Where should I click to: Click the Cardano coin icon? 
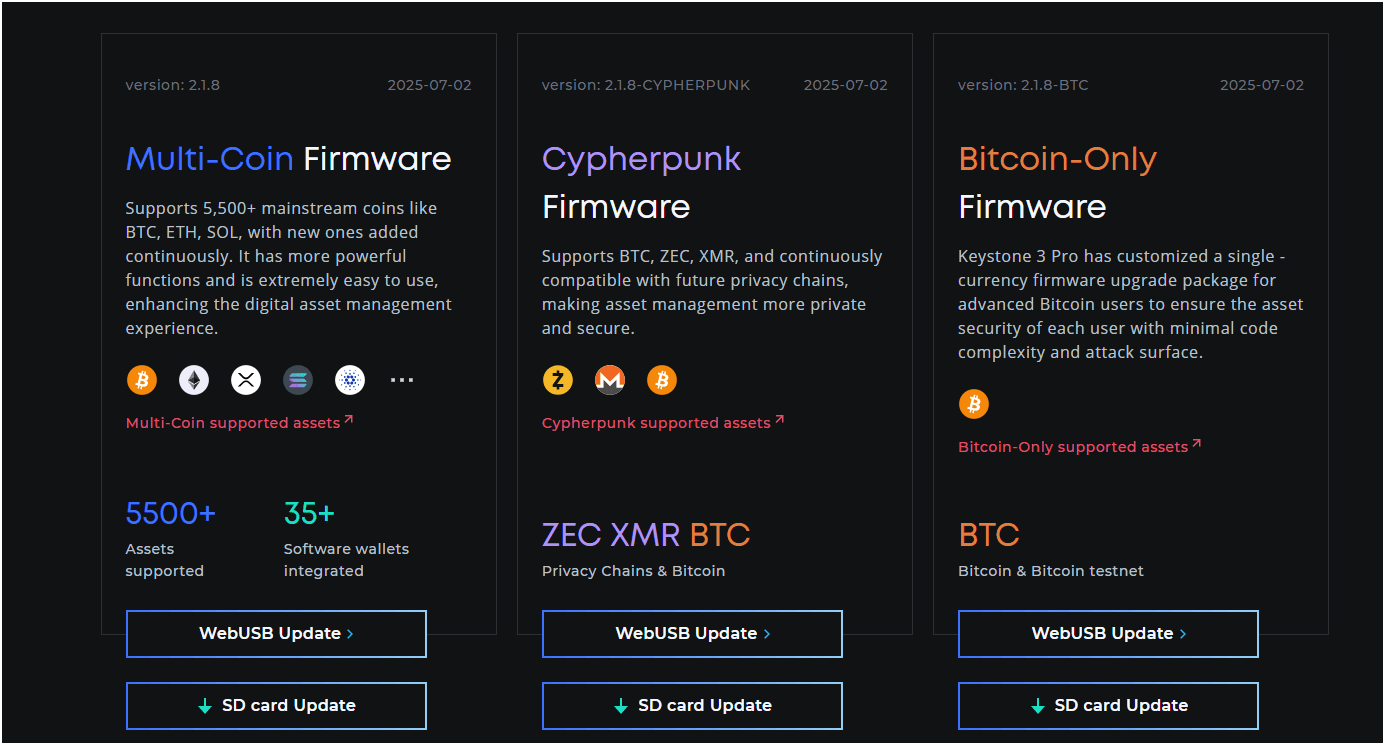click(350, 380)
